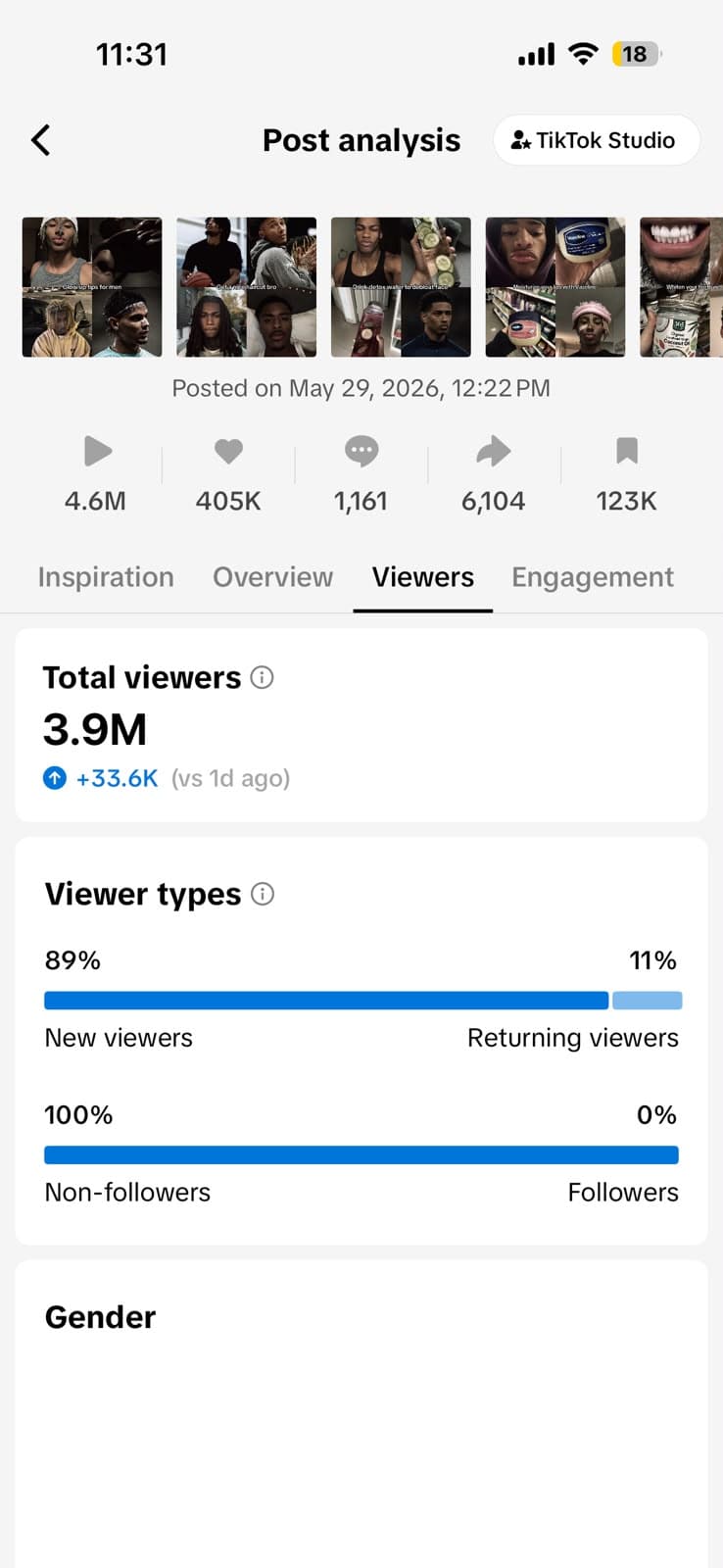Tap the play views icon
The width and height of the screenshot is (723, 1568).
[x=97, y=451]
